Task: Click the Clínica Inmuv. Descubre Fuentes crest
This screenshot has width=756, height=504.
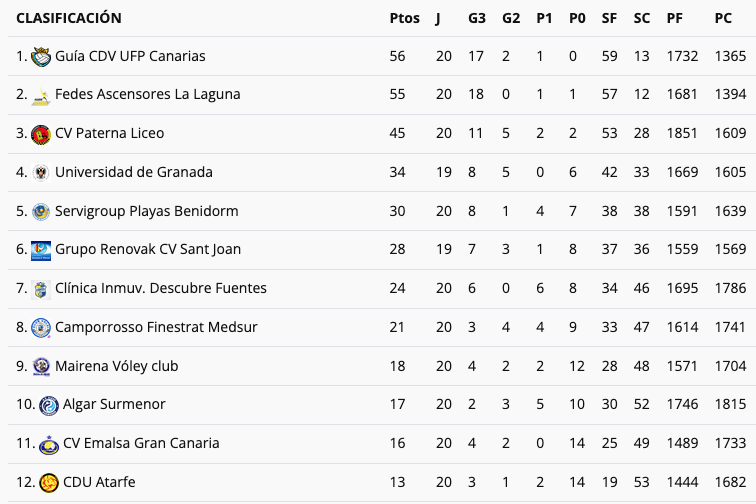Action: click(41, 288)
